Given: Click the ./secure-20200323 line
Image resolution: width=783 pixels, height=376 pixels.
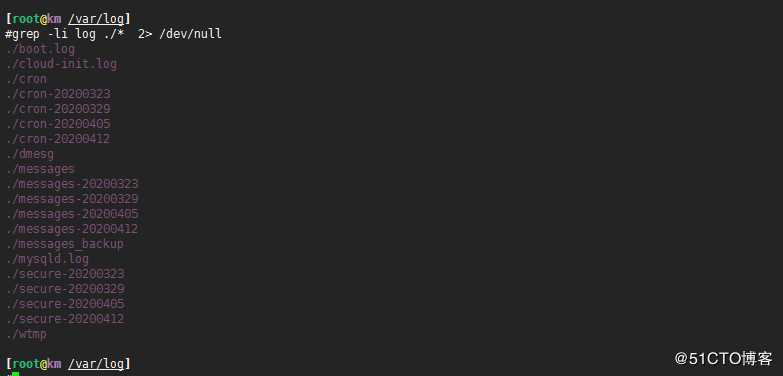Looking at the screenshot, I should (x=65, y=274).
